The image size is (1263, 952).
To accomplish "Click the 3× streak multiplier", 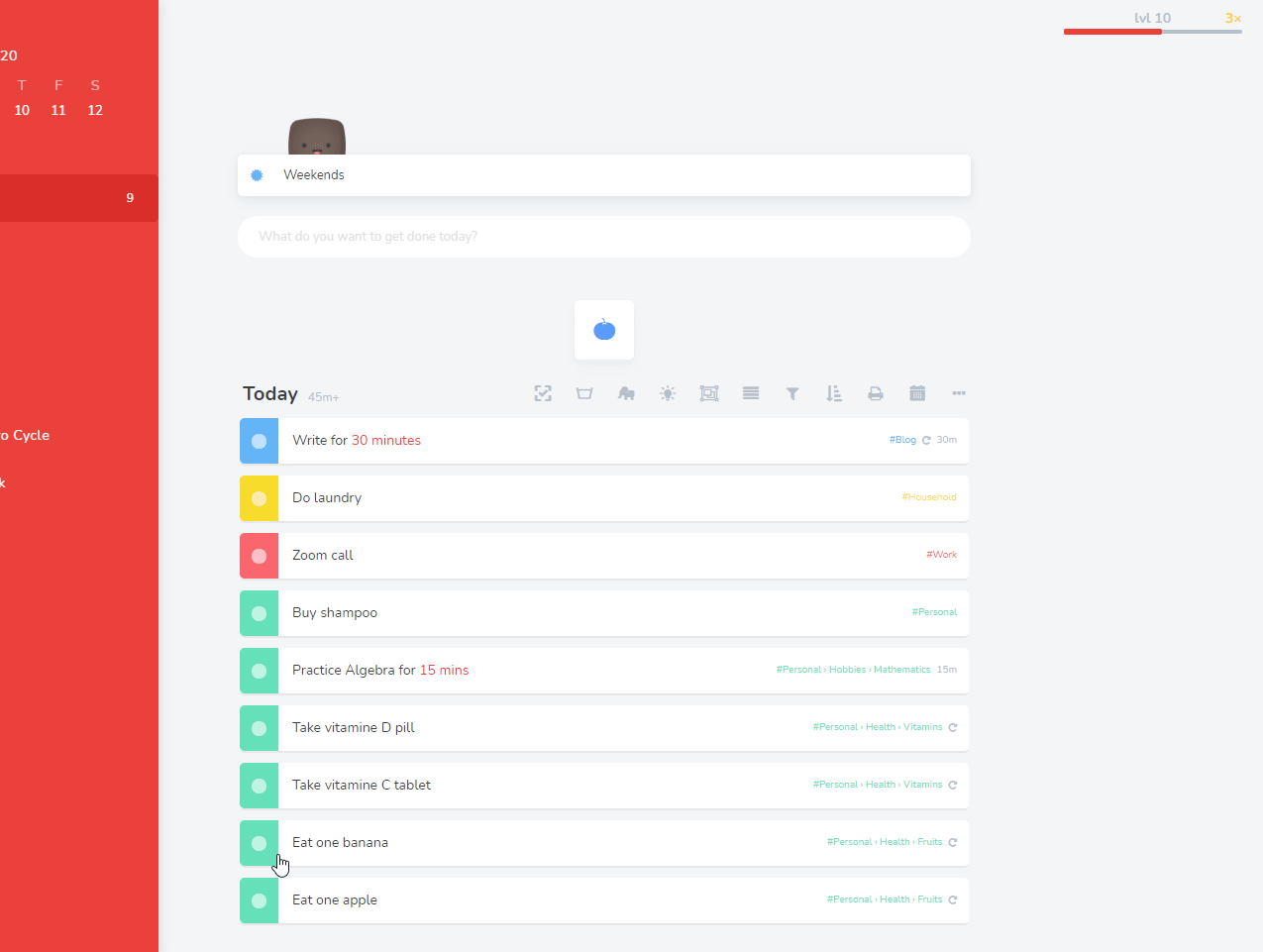I will tap(1233, 18).
